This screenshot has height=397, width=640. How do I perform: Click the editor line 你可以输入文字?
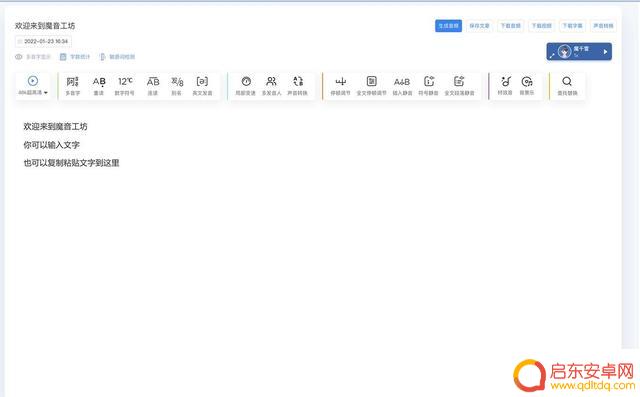[x=51, y=145]
